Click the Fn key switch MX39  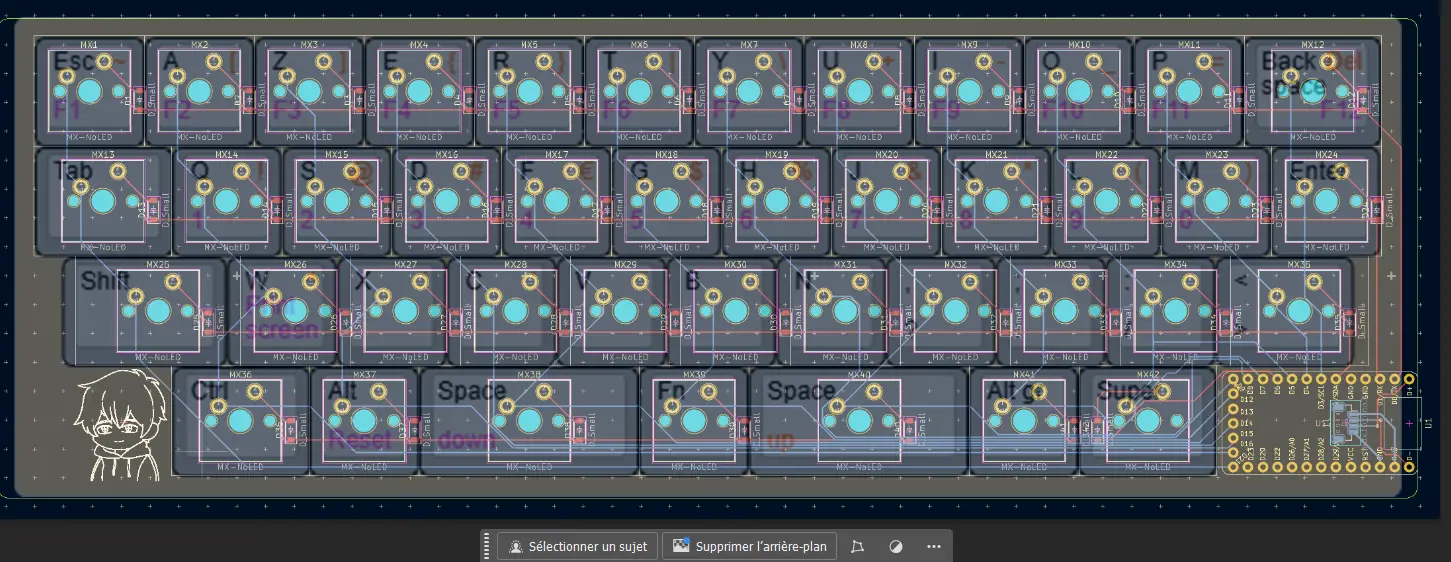(x=693, y=420)
